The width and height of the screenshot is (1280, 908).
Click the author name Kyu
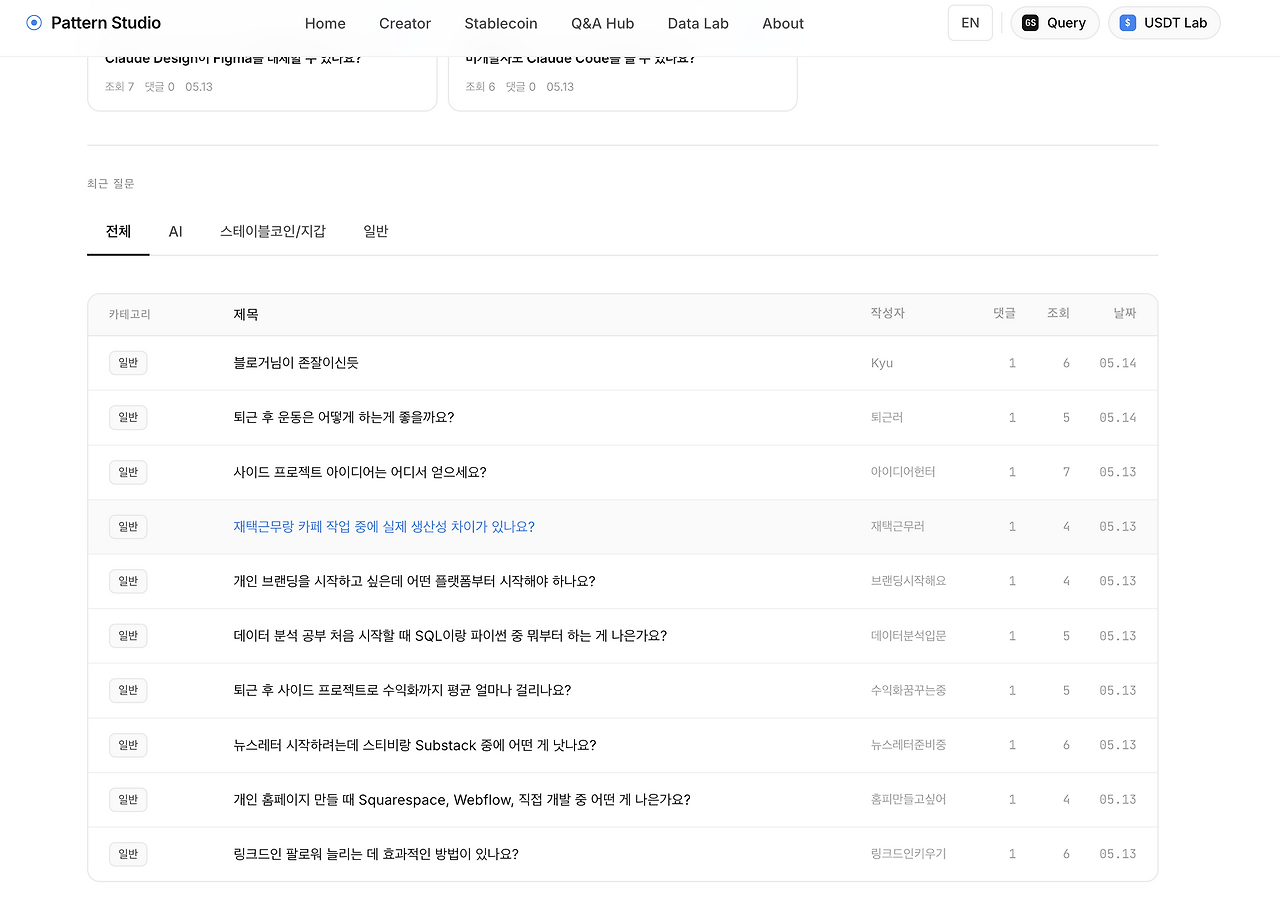click(882, 363)
